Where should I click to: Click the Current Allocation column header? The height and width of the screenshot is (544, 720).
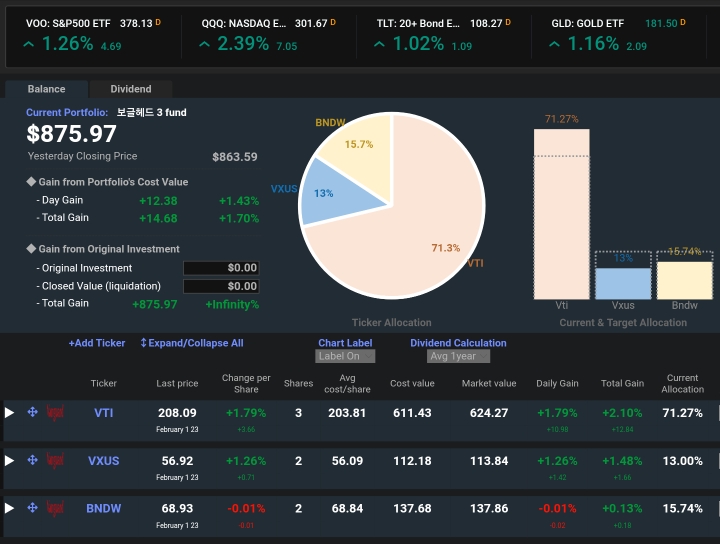pyautogui.click(x=683, y=383)
